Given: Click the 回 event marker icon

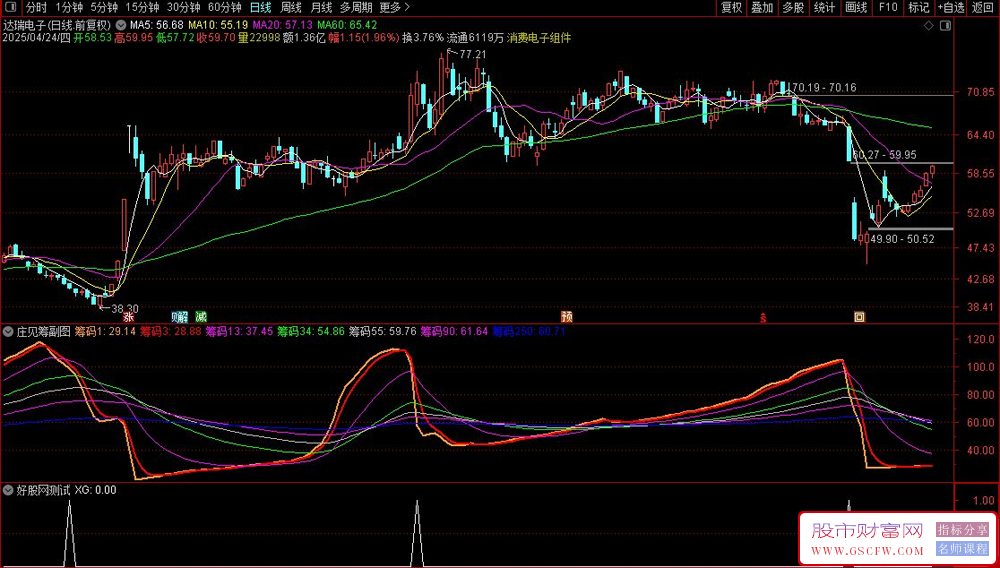Looking at the screenshot, I should pyautogui.click(x=859, y=316).
